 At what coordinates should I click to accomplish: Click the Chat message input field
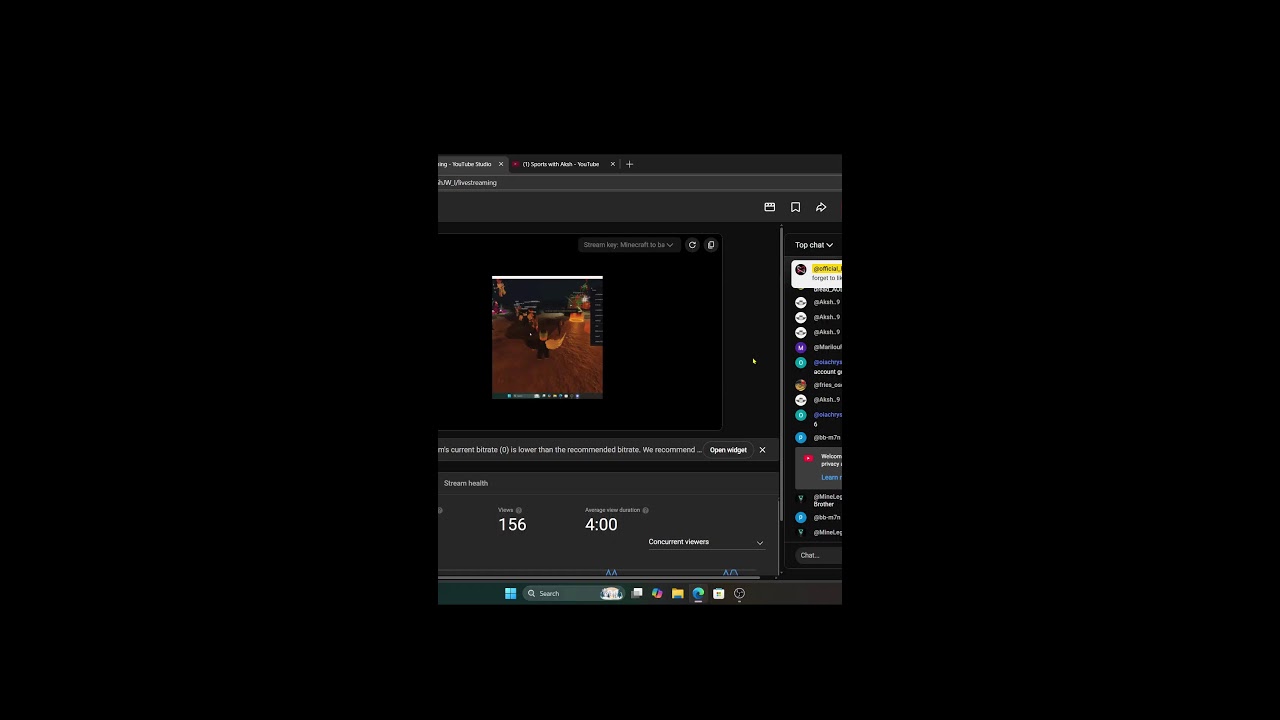819,555
